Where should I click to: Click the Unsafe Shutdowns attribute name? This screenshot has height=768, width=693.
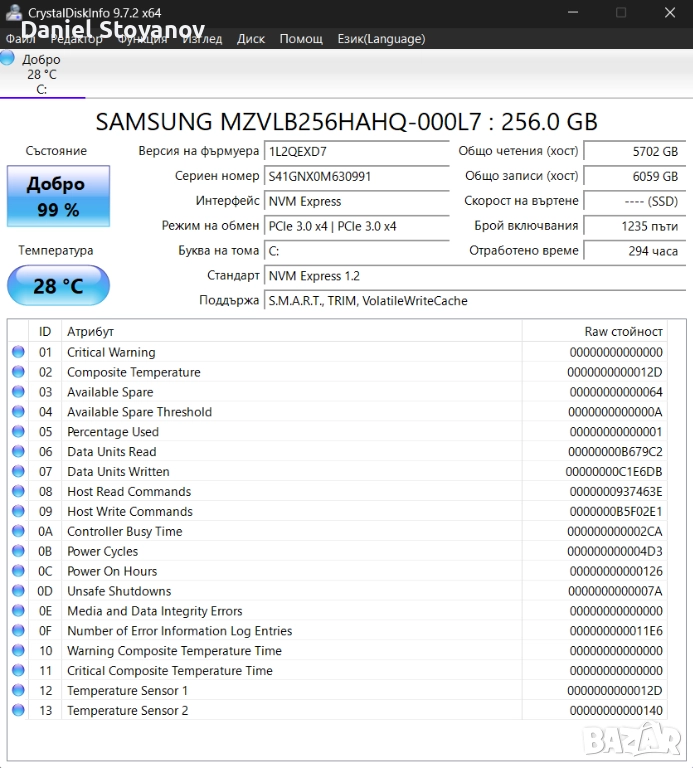coord(119,591)
